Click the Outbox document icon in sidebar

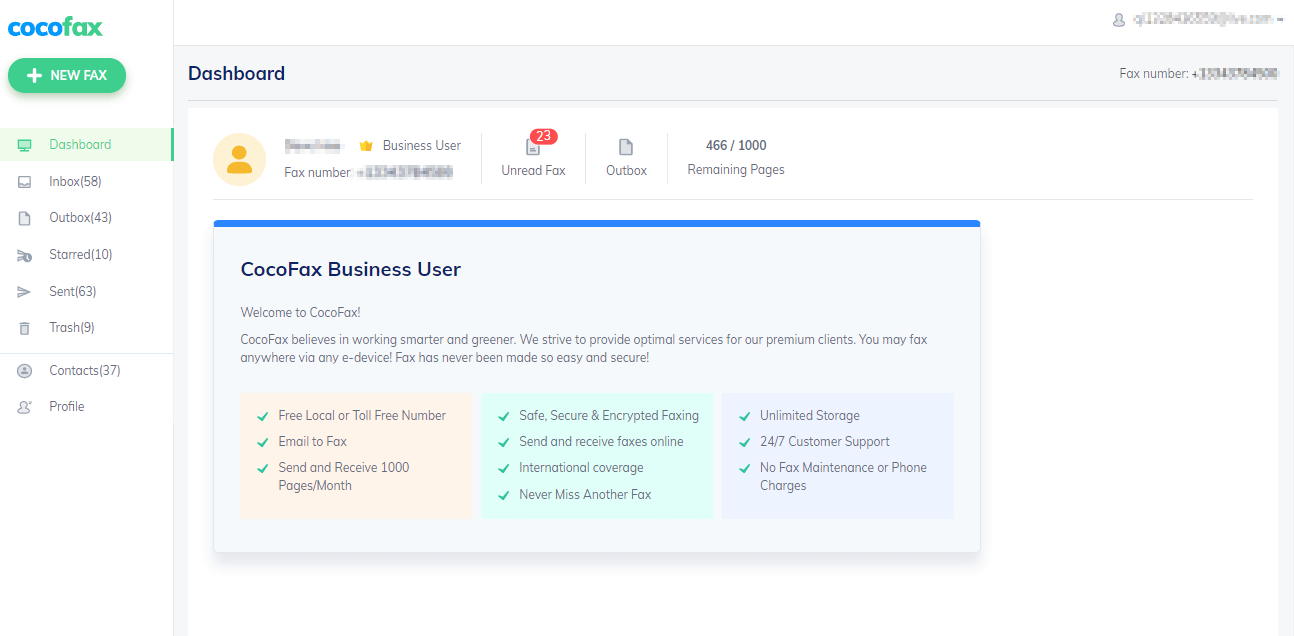[25, 218]
